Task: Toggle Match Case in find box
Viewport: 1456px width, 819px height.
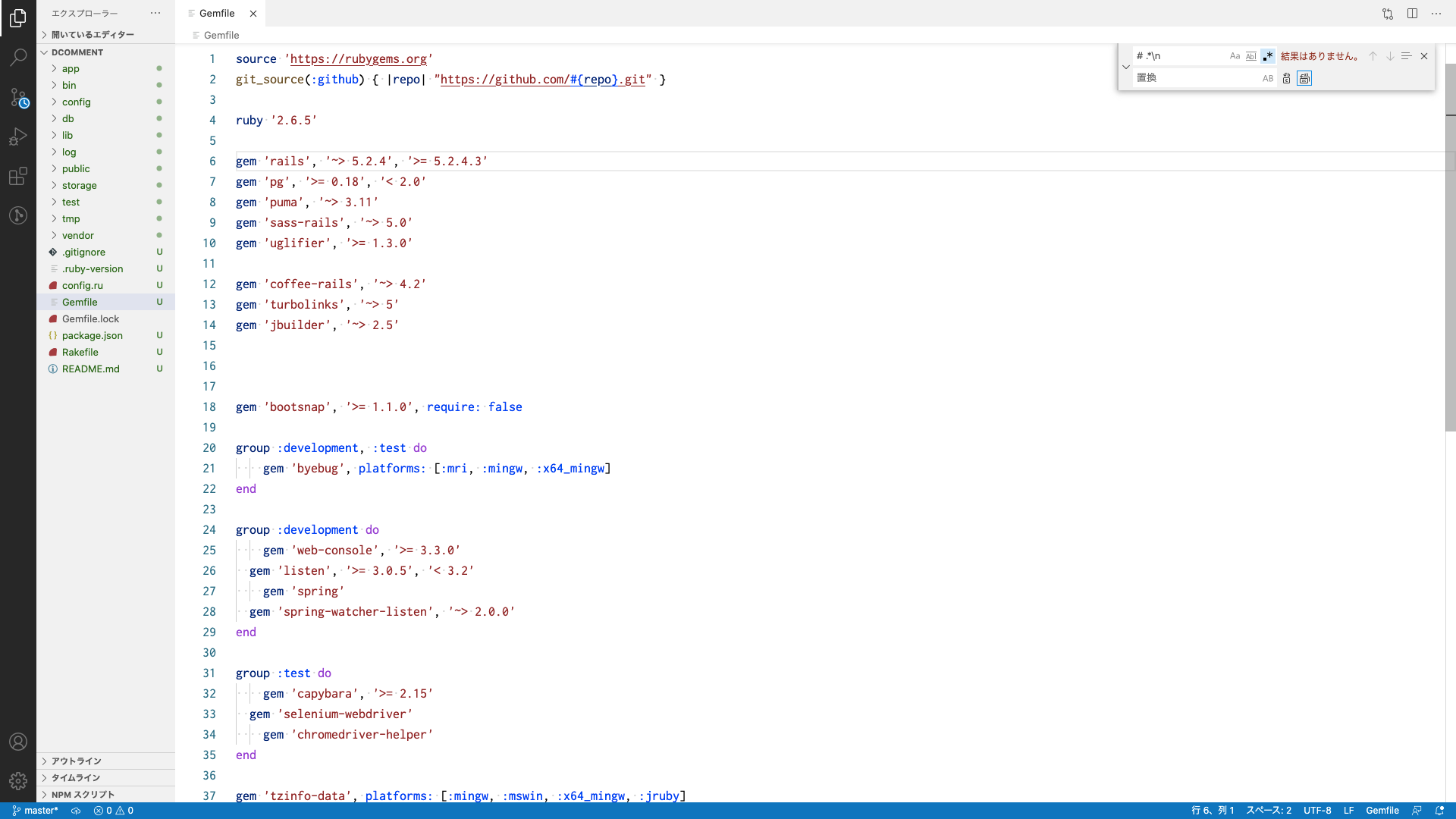Action: (1235, 56)
